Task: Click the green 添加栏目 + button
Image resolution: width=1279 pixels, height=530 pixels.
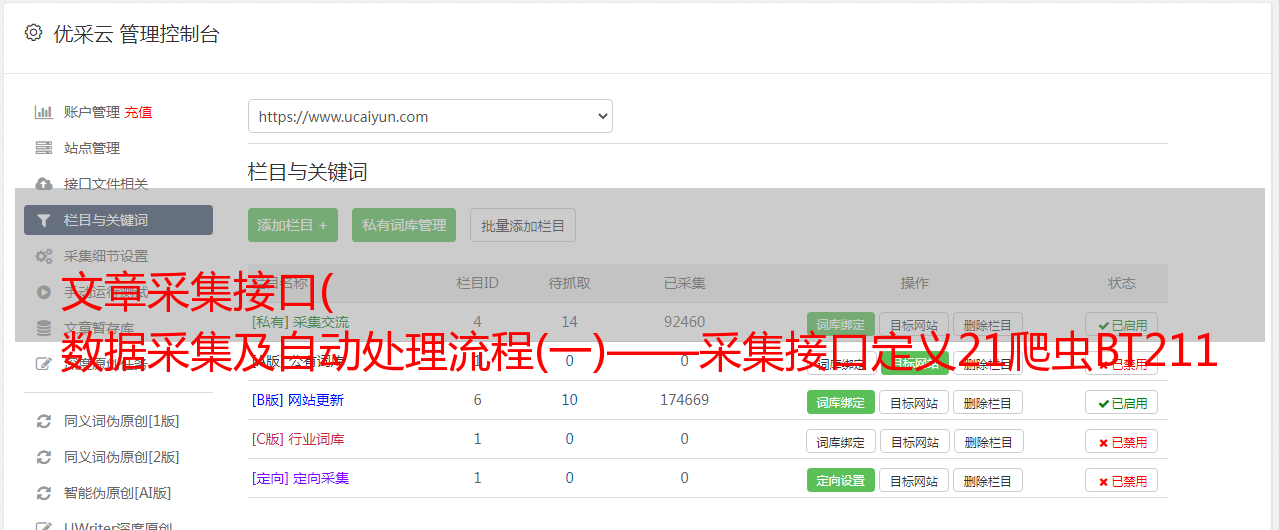Action: (x=293, y=225)
